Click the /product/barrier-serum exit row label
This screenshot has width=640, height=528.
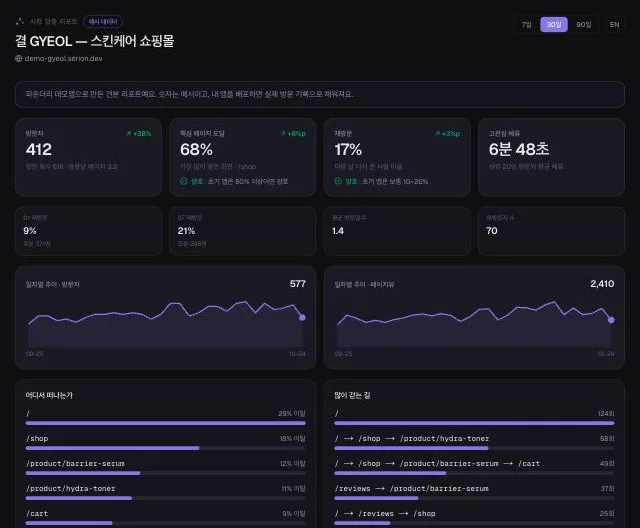[x=76, y=464]
